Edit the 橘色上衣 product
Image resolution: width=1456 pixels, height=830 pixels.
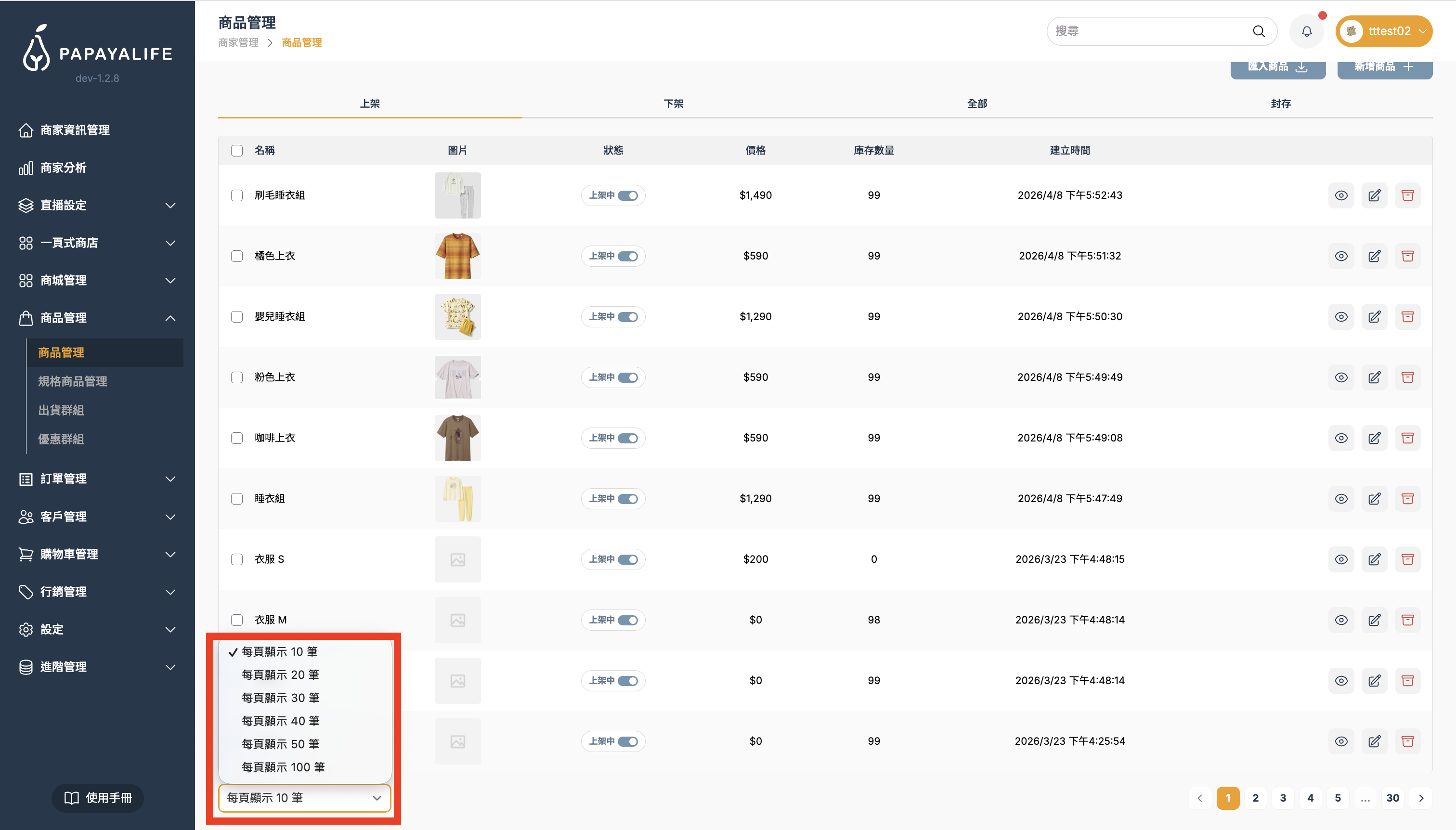1375,256
